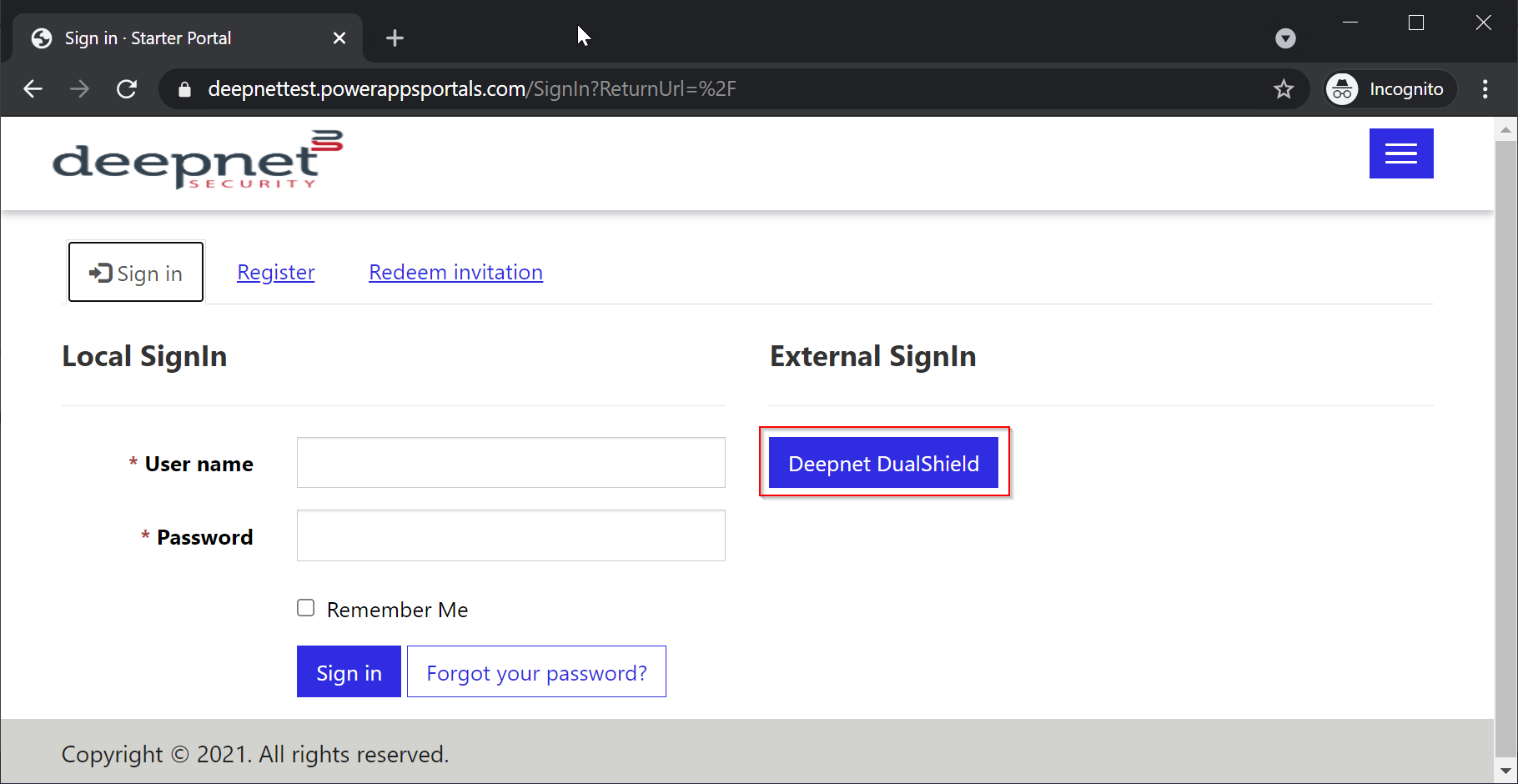View site security padlock info
Screen dimensions: 1518x784
(x=185, y=89)
